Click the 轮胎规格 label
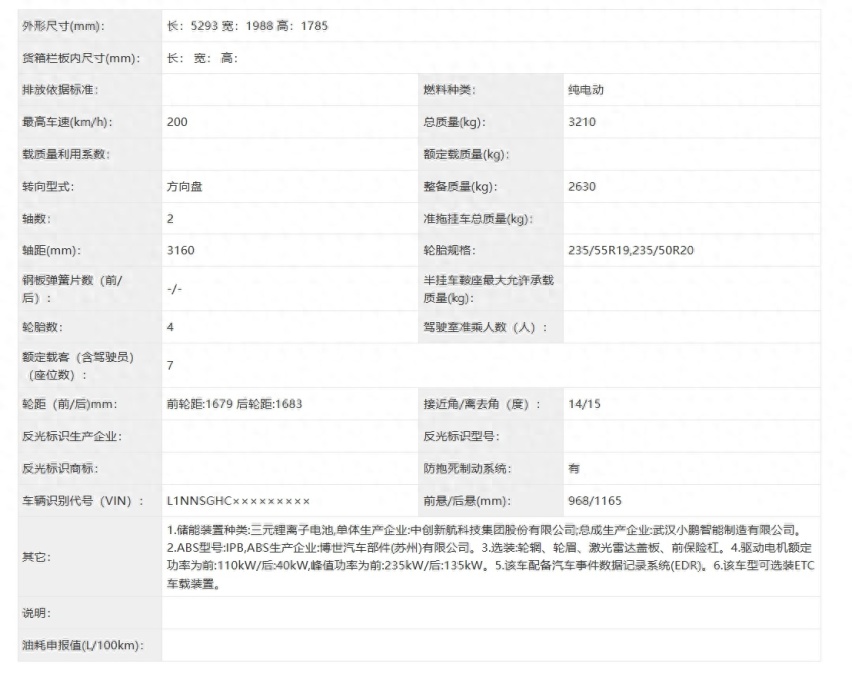The height and width of the screenshot is (677, 852). [x=449, y=250]
